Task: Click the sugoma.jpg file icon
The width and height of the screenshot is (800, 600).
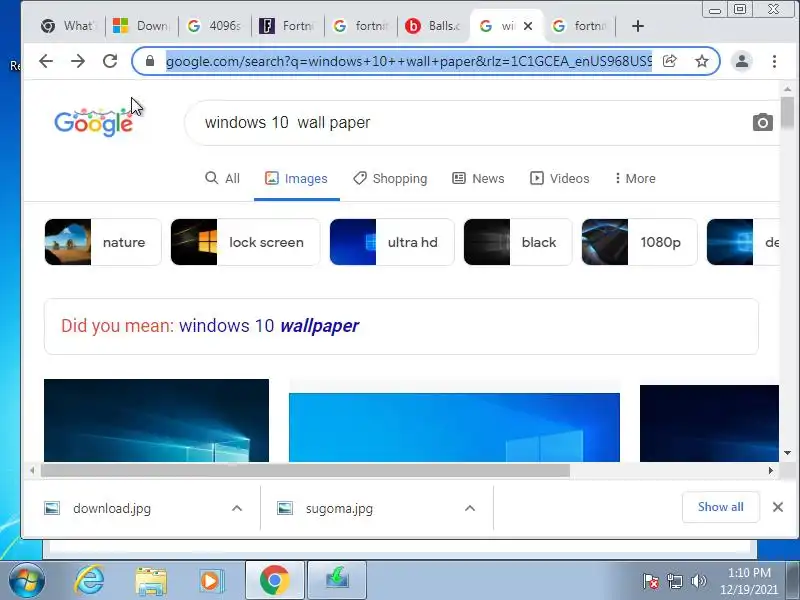Action: point(285,508)
